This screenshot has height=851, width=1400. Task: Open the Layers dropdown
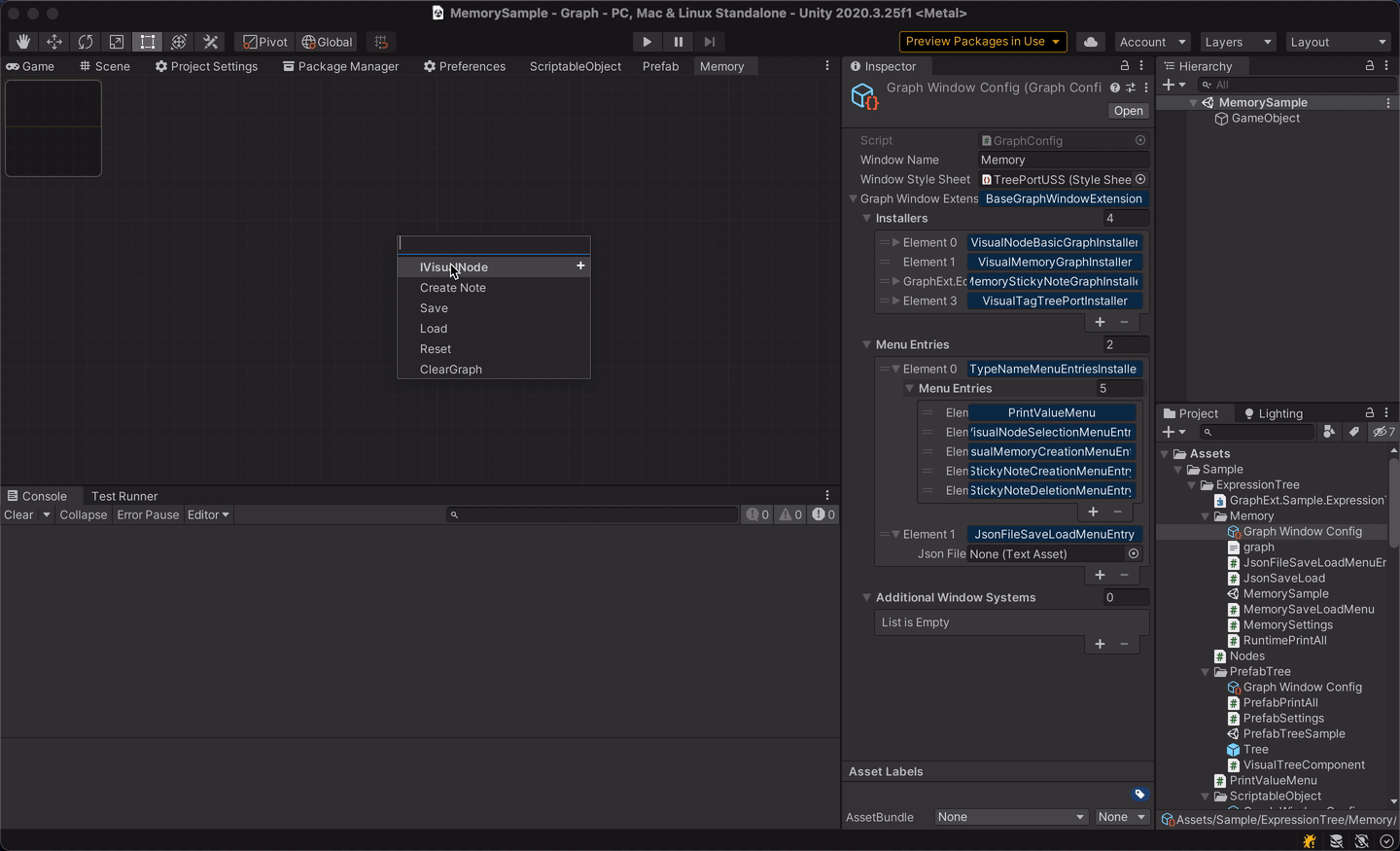[1238, 42]
